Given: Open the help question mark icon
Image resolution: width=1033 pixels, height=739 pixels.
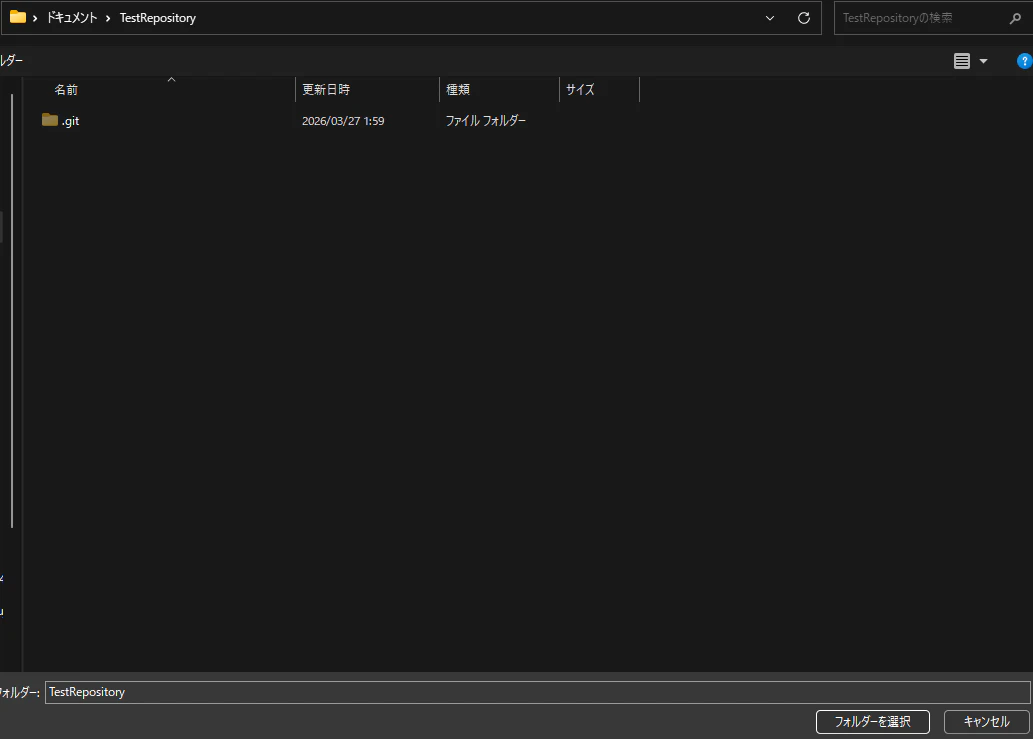Looking at the screenshot, I should (x=1024, y=61).
